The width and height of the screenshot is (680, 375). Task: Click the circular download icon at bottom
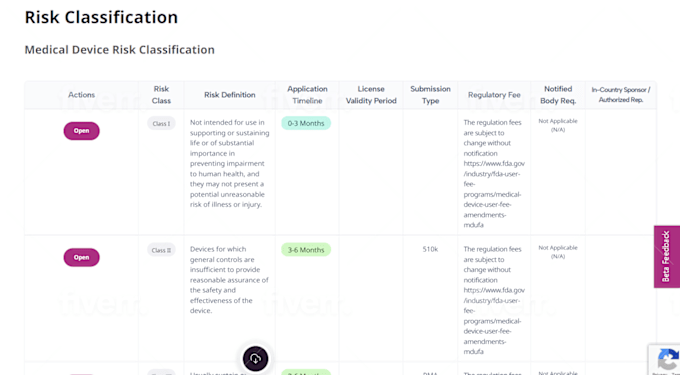255,359
